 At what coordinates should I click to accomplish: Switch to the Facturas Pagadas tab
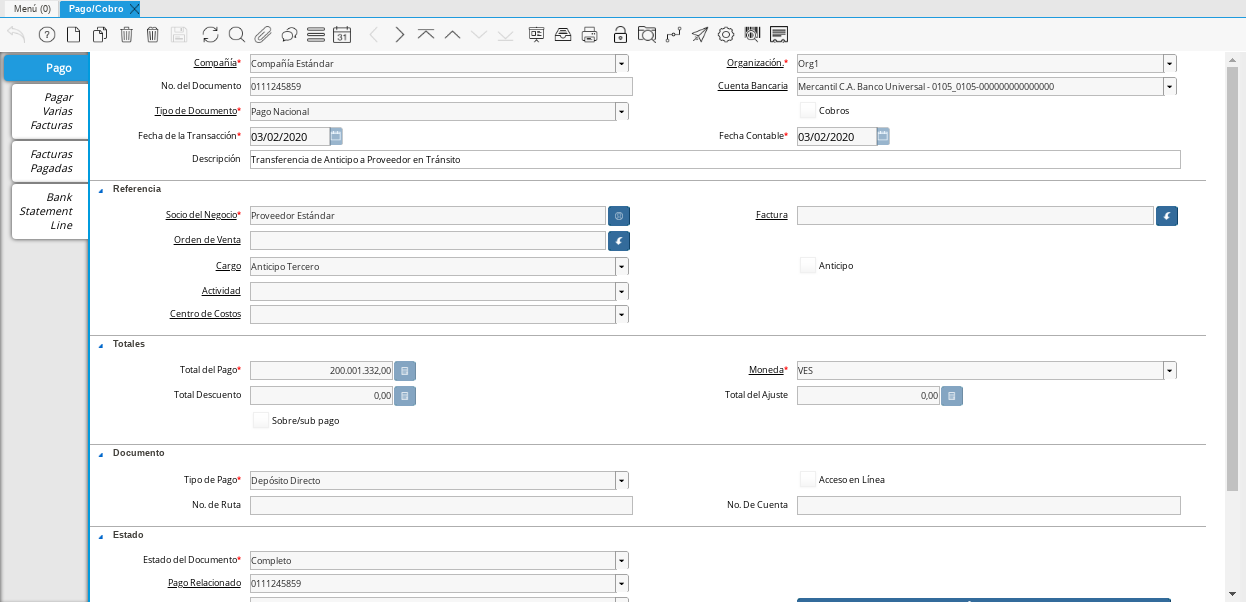(x=51, y=161)
